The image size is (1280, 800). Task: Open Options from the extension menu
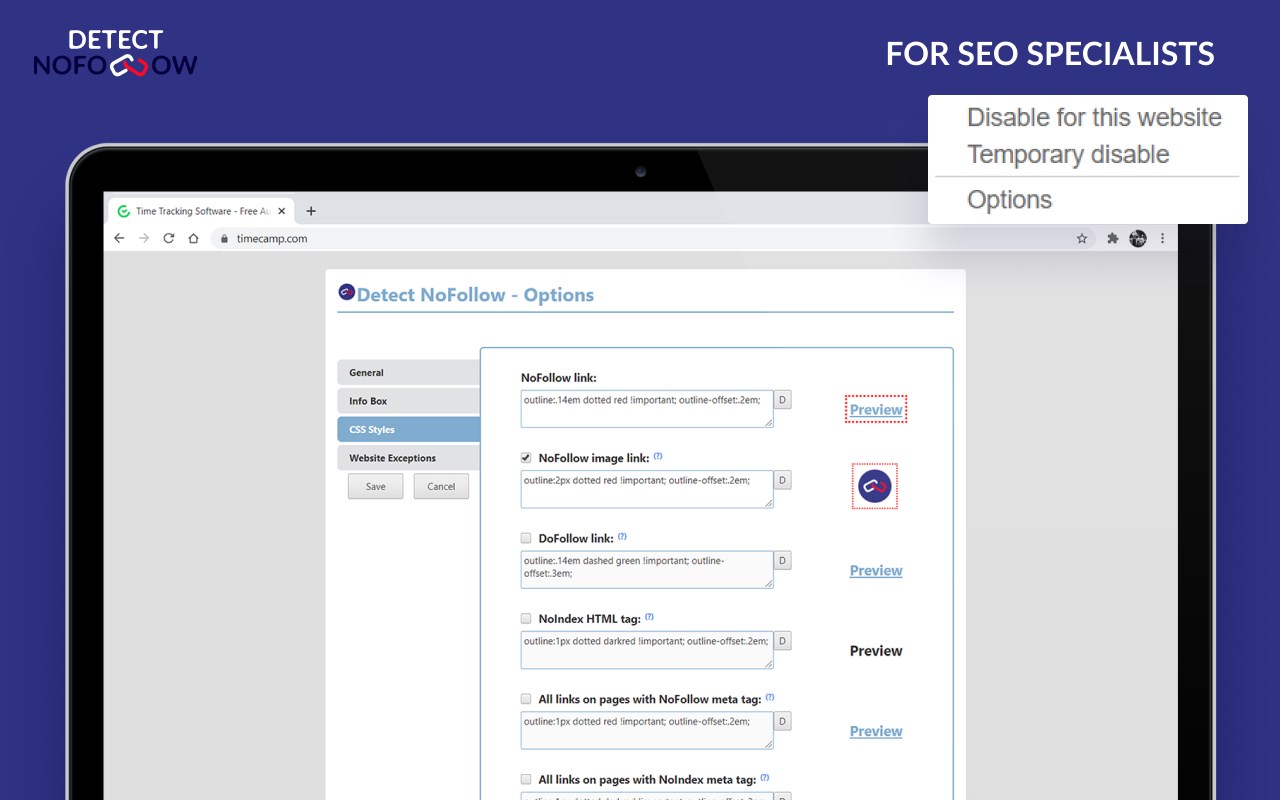(1009, 200)
